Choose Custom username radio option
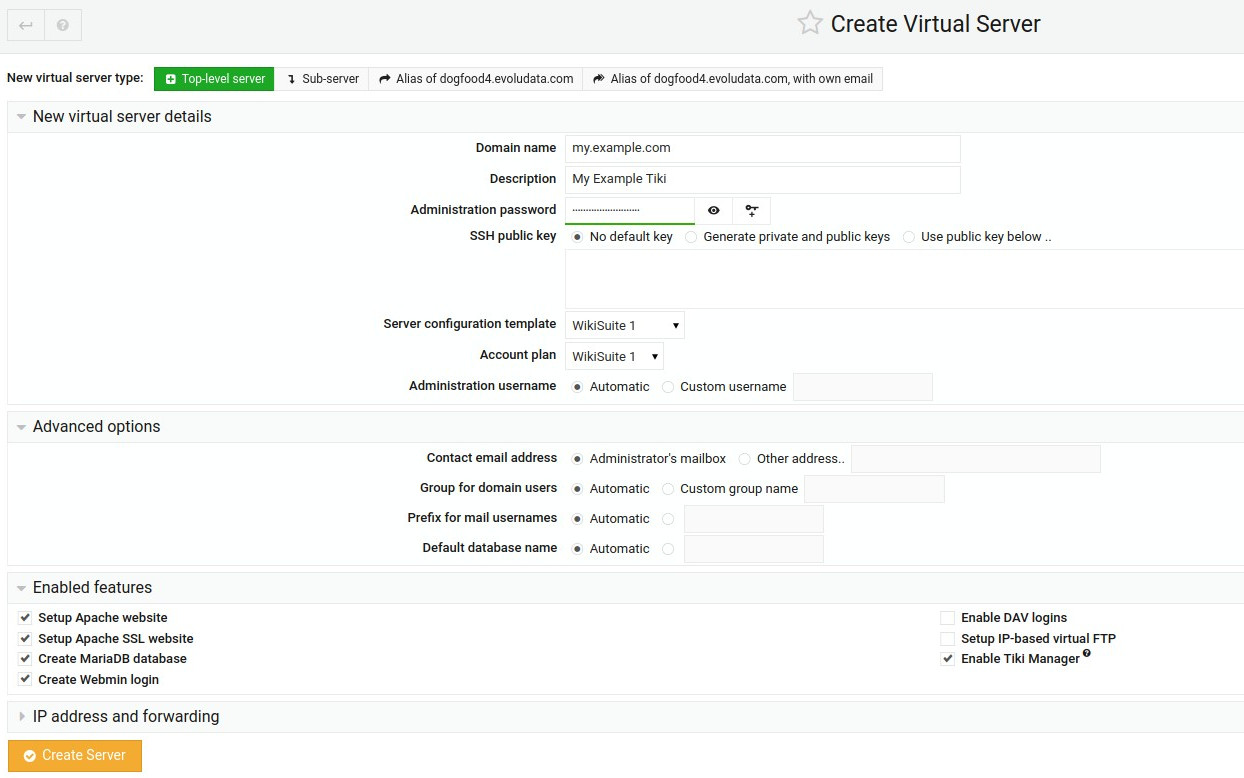 (668, 387)
